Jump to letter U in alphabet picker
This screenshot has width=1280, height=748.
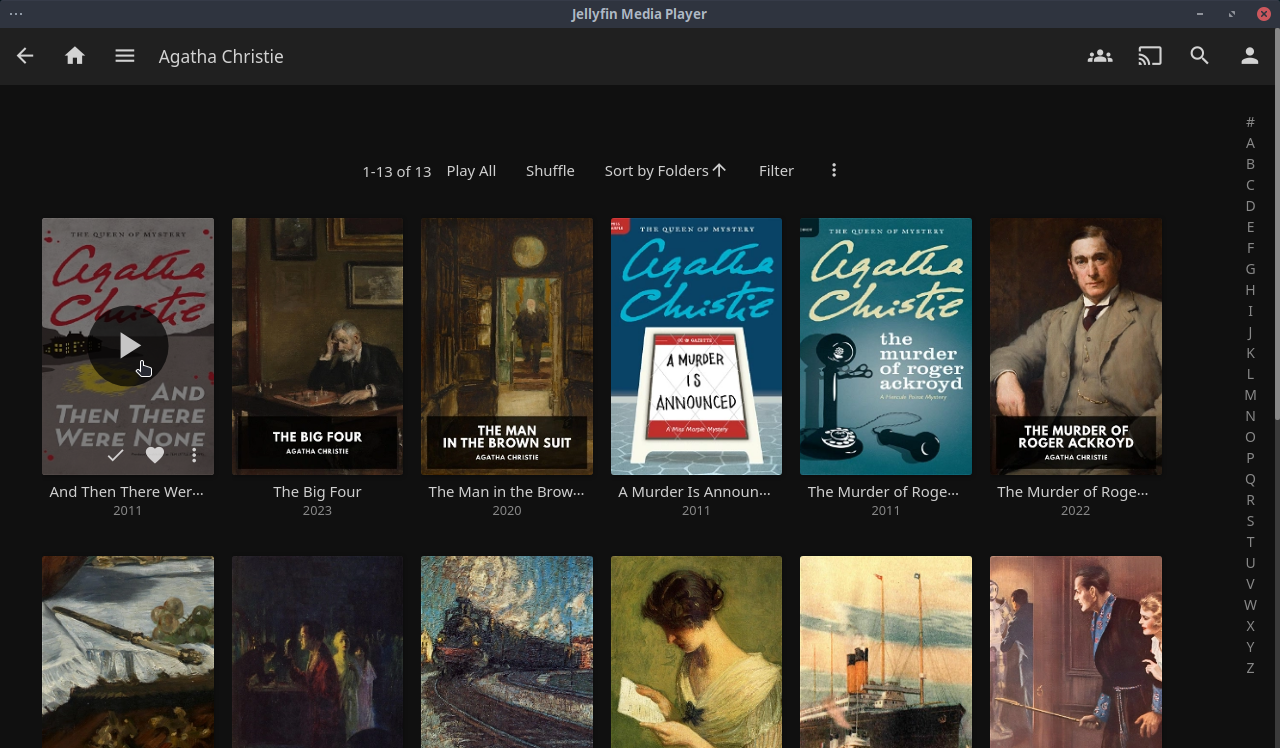[1250, 563]
